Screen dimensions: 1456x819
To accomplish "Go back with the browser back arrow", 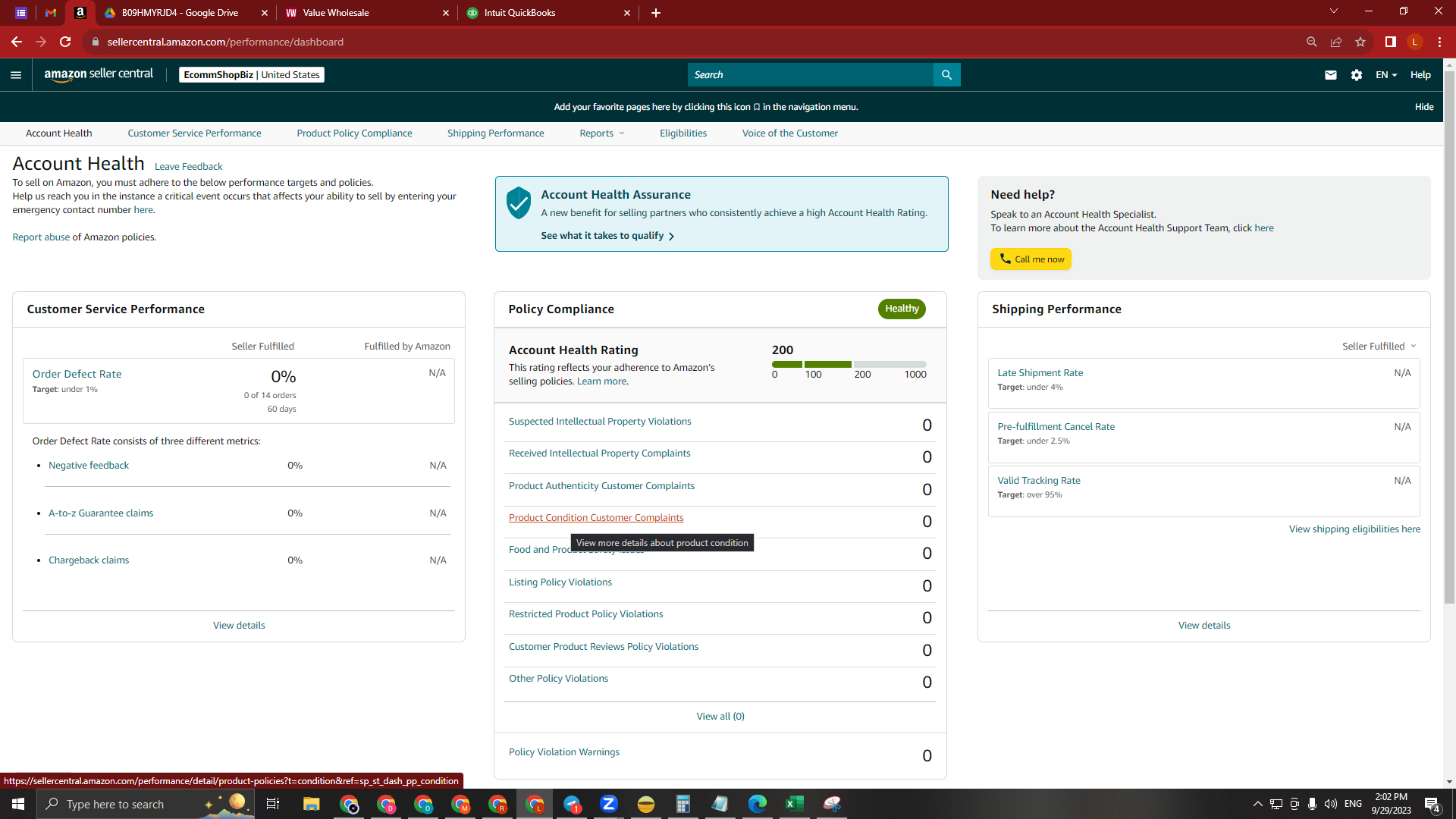I will tap(17, 42).
